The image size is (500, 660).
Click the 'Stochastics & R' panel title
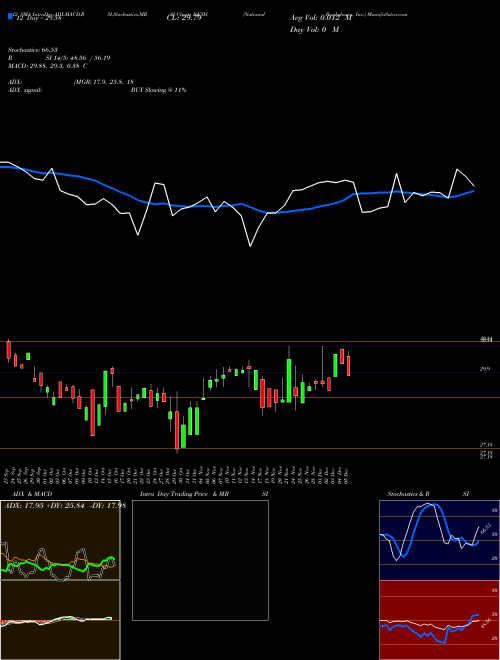tap(409, 494)
